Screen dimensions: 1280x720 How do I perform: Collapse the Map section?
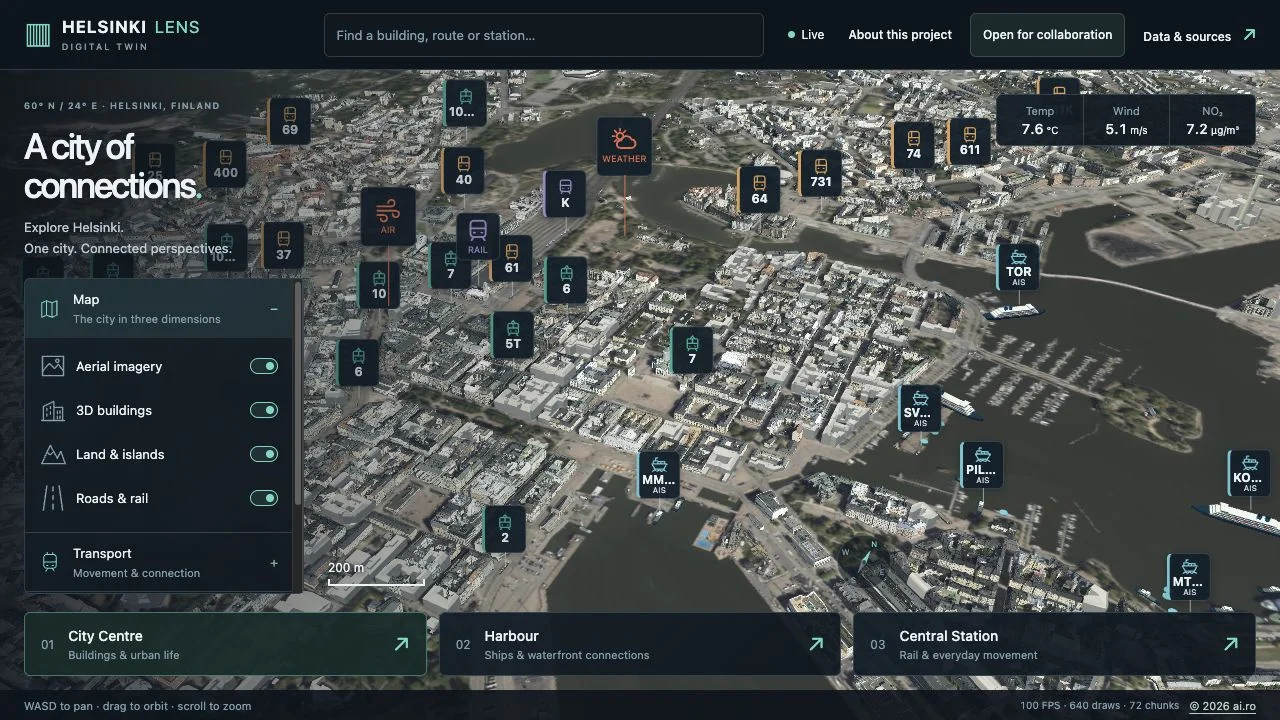(x=158, y=309)
